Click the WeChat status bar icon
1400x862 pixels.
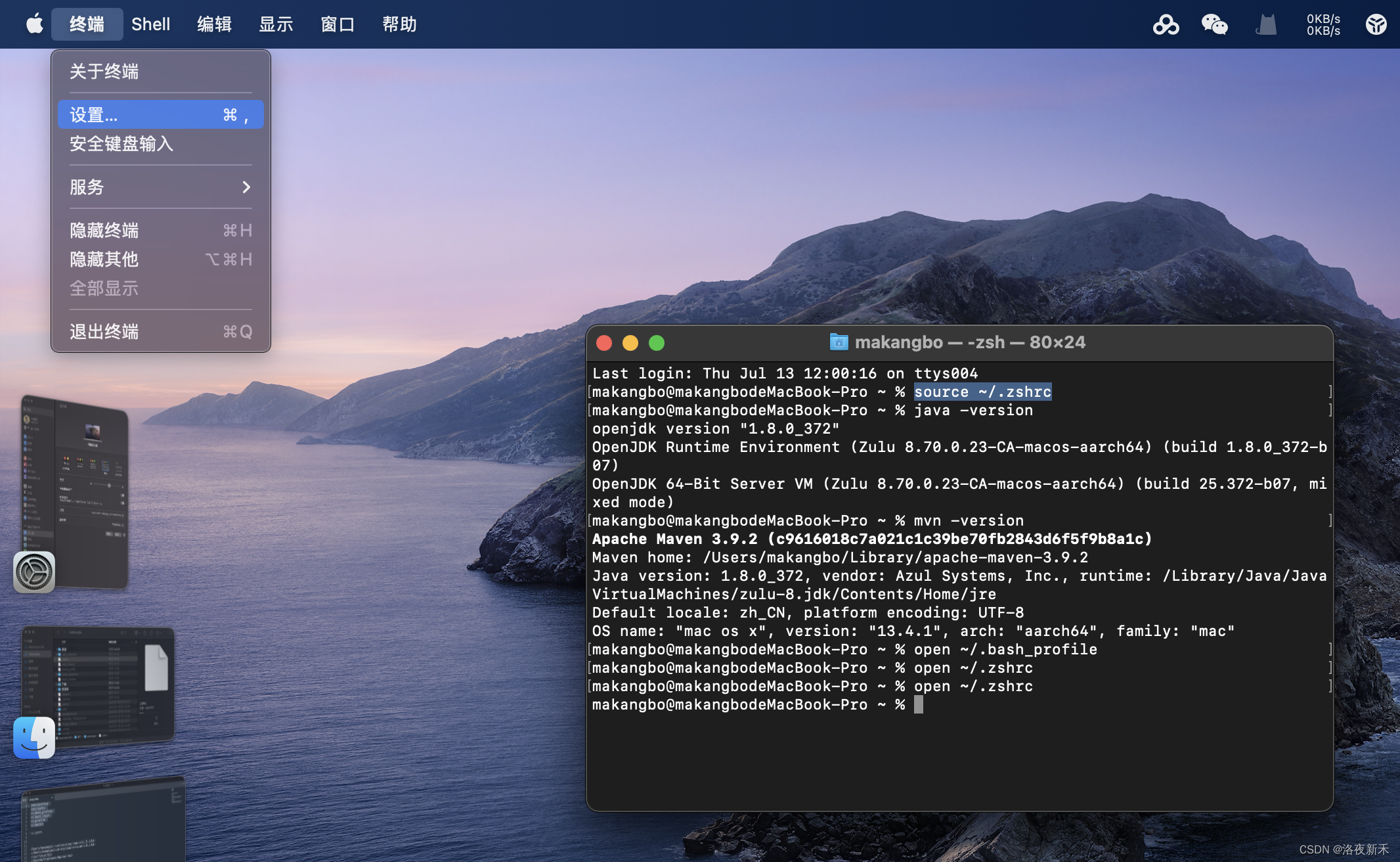pyautogui.click(x=1214, y=24)
